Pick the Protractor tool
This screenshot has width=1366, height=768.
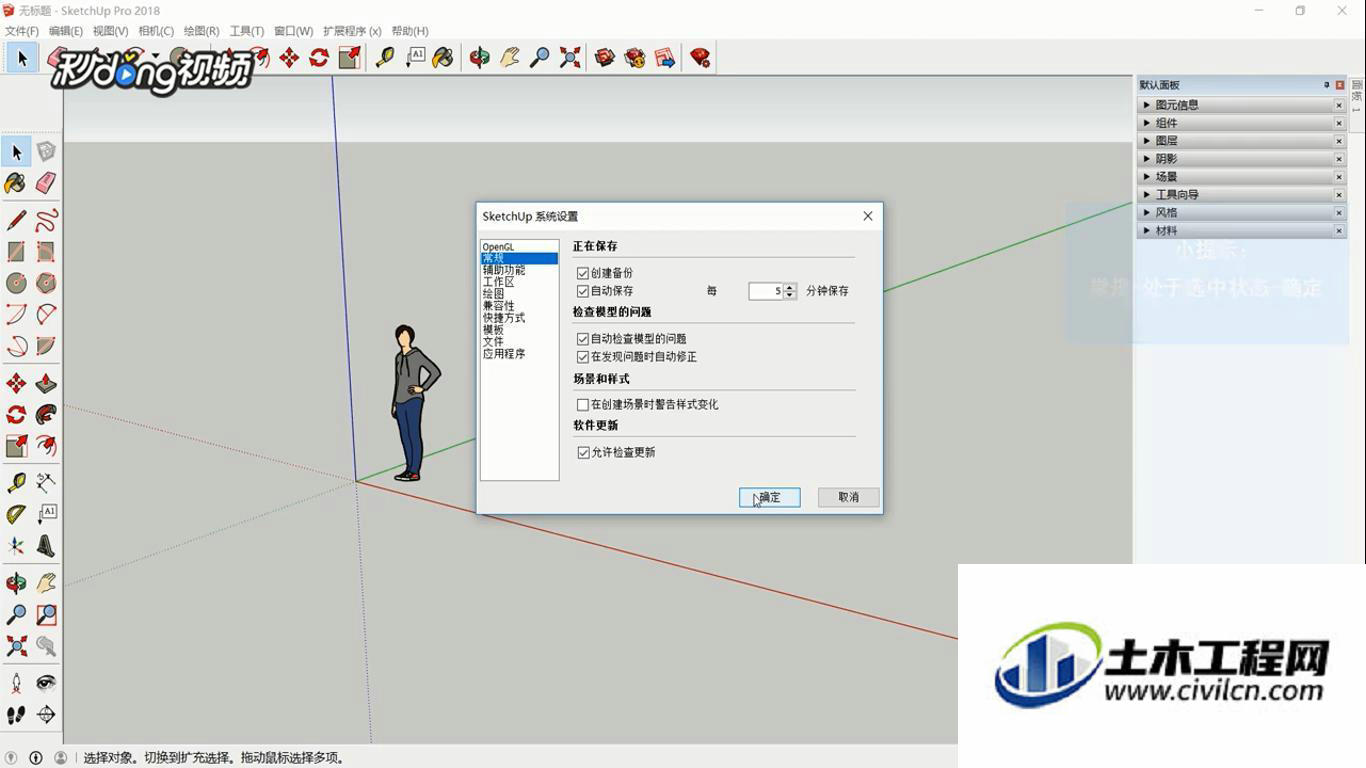pyautogui.click(x=16, y=514)
